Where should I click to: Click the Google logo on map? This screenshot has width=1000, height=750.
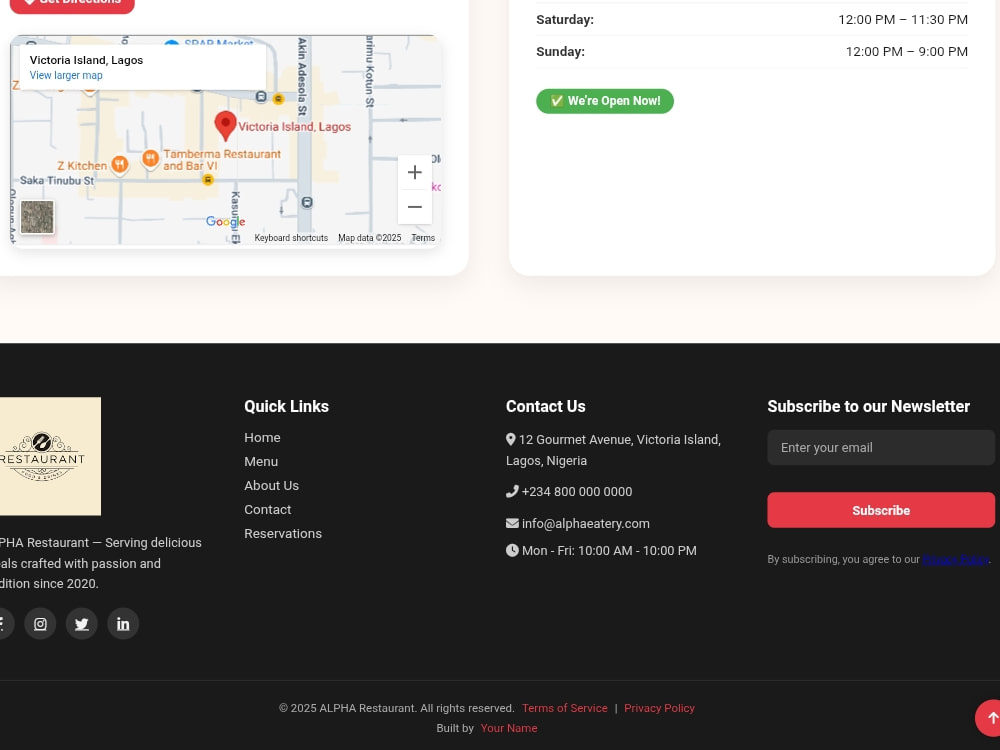[225, 221]
